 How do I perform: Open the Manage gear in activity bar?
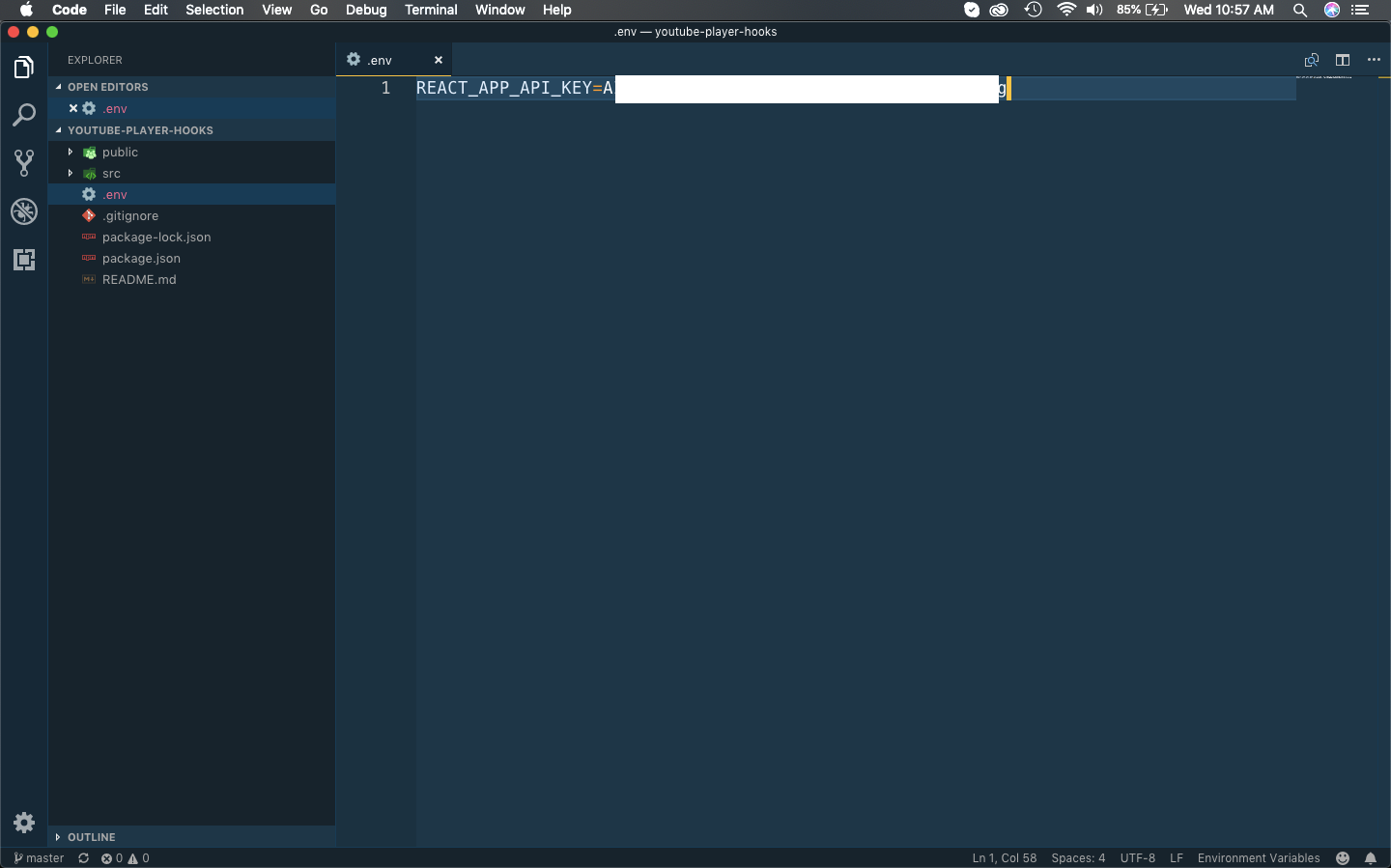(x=24, y=823)
